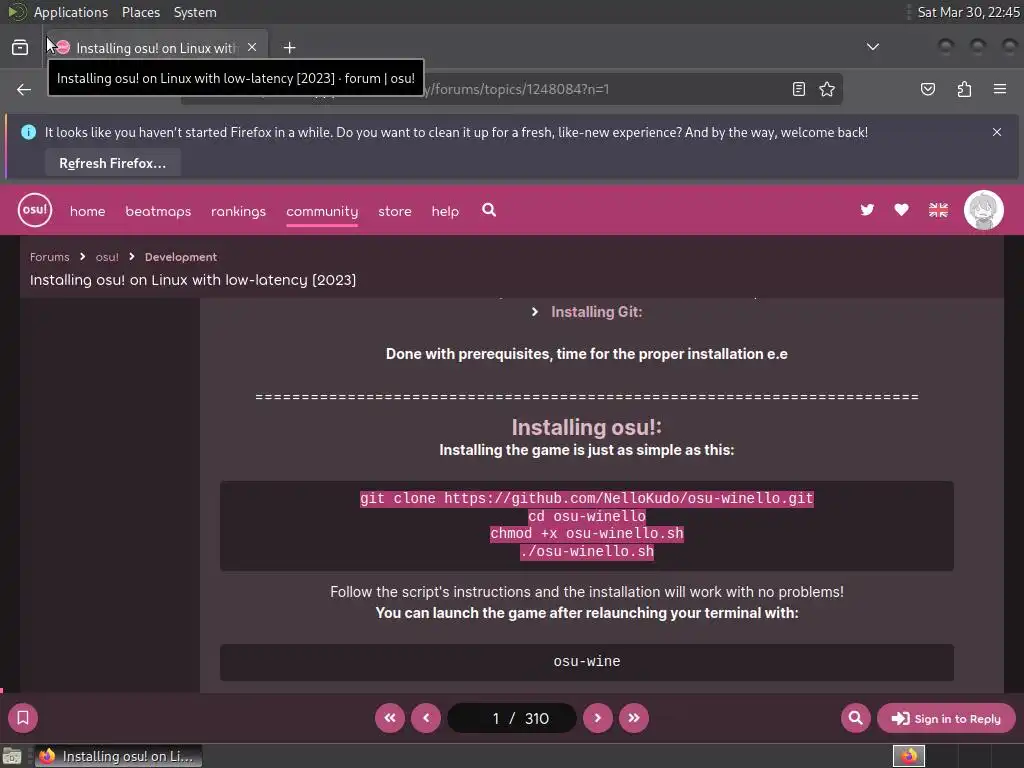The height and width of the screenshot is (768, 1024).
Task: Click the workspace switcher Firefox thumbnail
Action: 908,756
